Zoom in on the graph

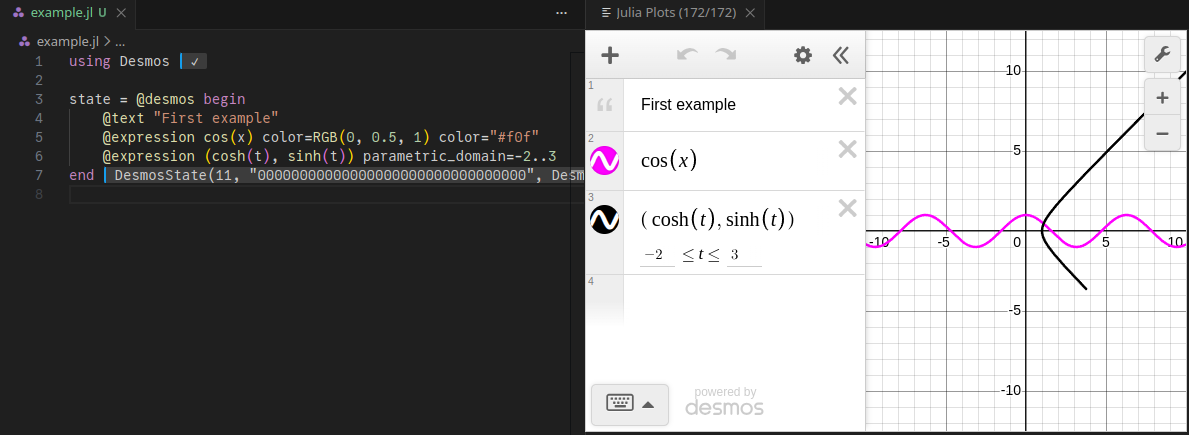[1161, 98]
